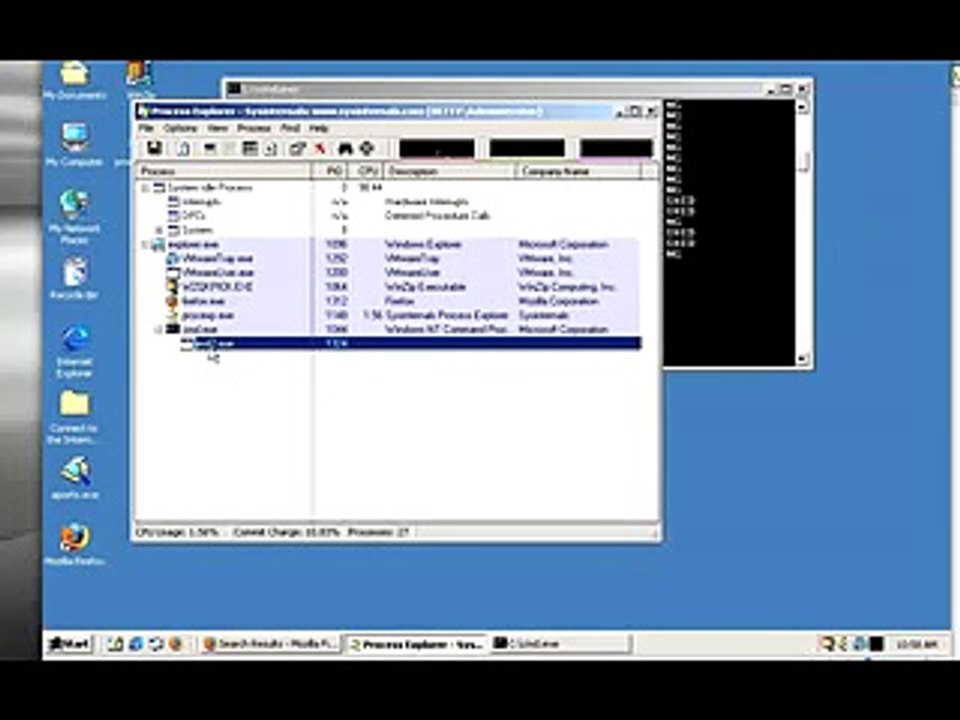Click the rightmost black history graph in toolbar

(x=617, y=148)
